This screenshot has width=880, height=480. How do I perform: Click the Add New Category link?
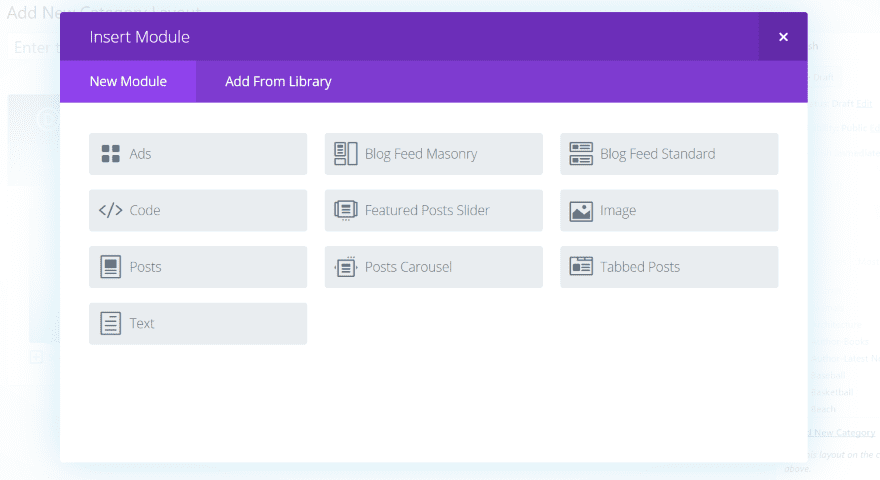843,432
